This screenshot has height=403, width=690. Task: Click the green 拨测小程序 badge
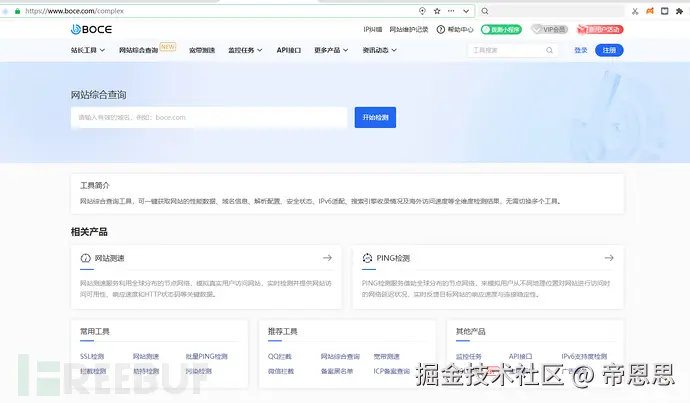point(501,29)
